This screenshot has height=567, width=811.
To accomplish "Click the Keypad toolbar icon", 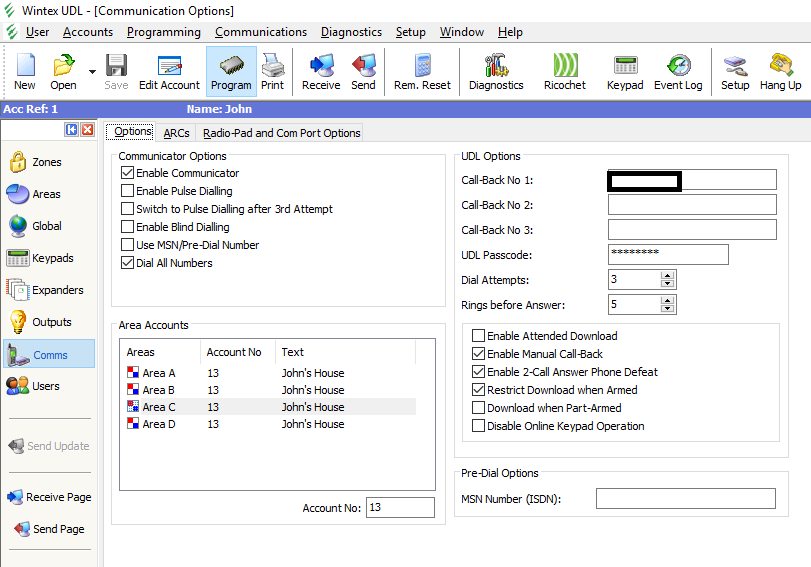I will tap(626, 73).
